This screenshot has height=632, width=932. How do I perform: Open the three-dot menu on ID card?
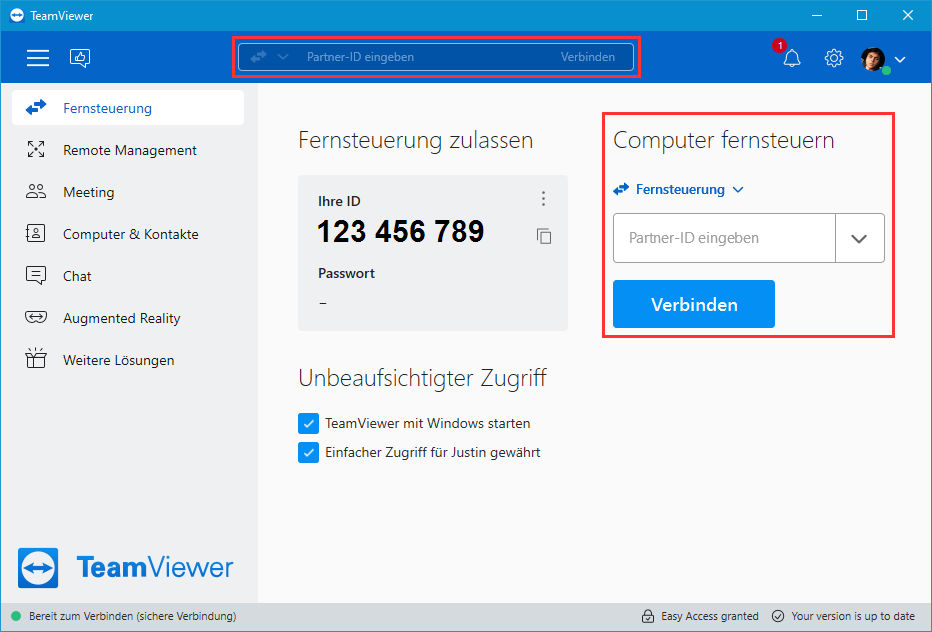tap(543, 199)
